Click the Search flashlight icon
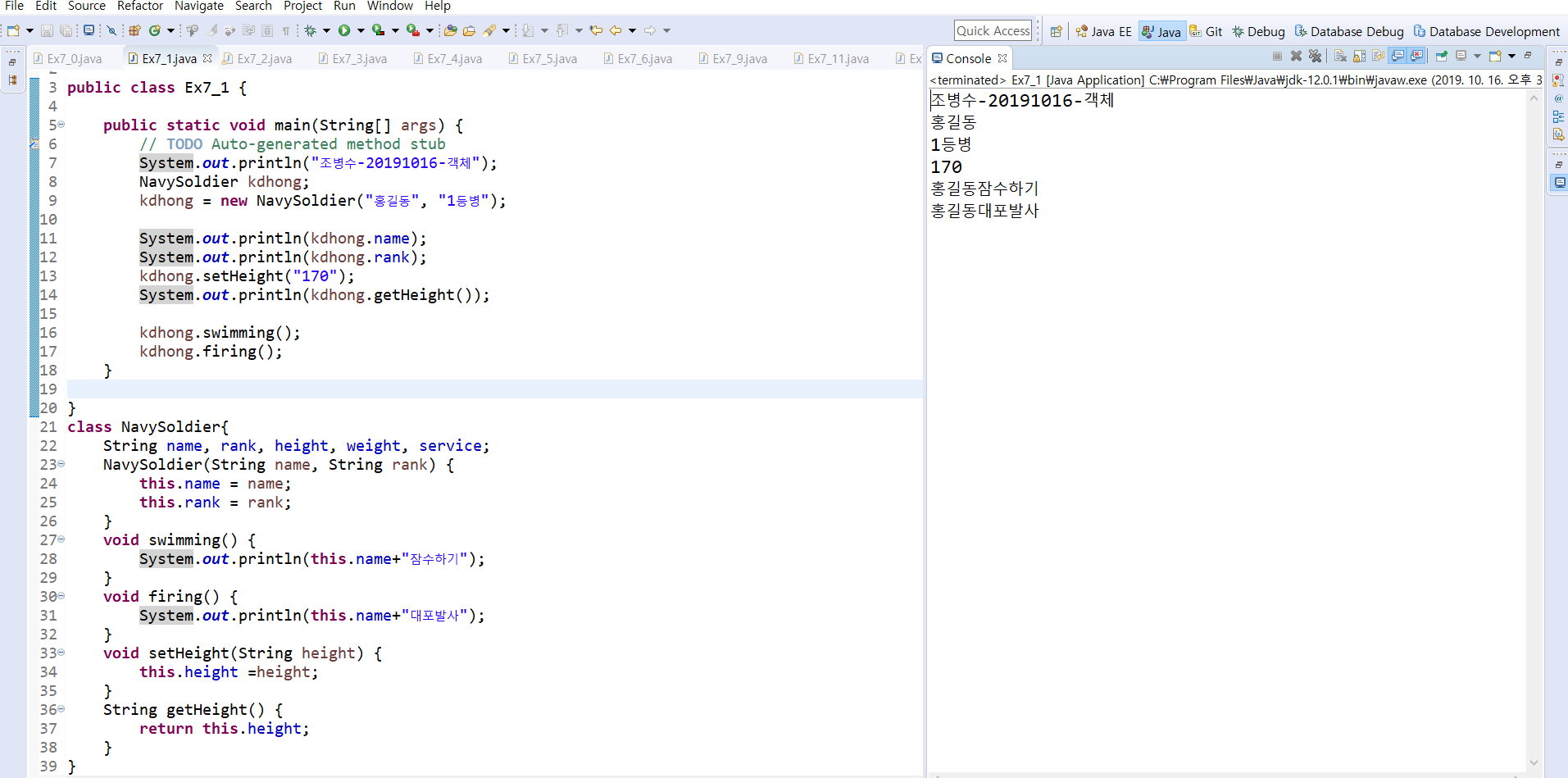Image resolution: width=1568 pixels, height=778 pixels. (x=489, y=30)
